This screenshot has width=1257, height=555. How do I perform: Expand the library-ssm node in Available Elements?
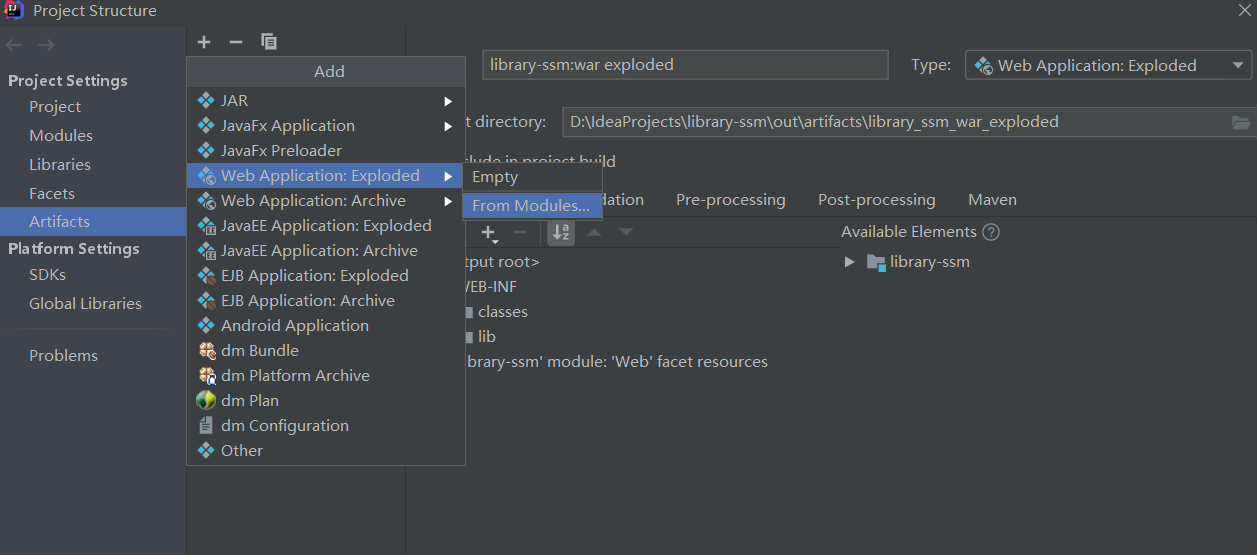(850, 262)
